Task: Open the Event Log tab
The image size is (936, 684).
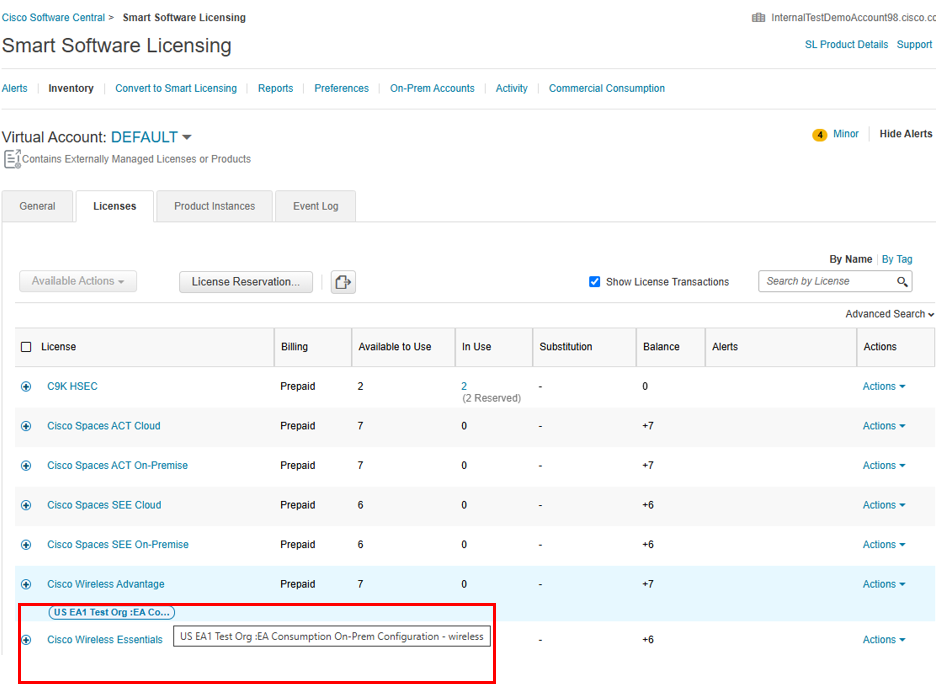Action: tap(316, 206)
